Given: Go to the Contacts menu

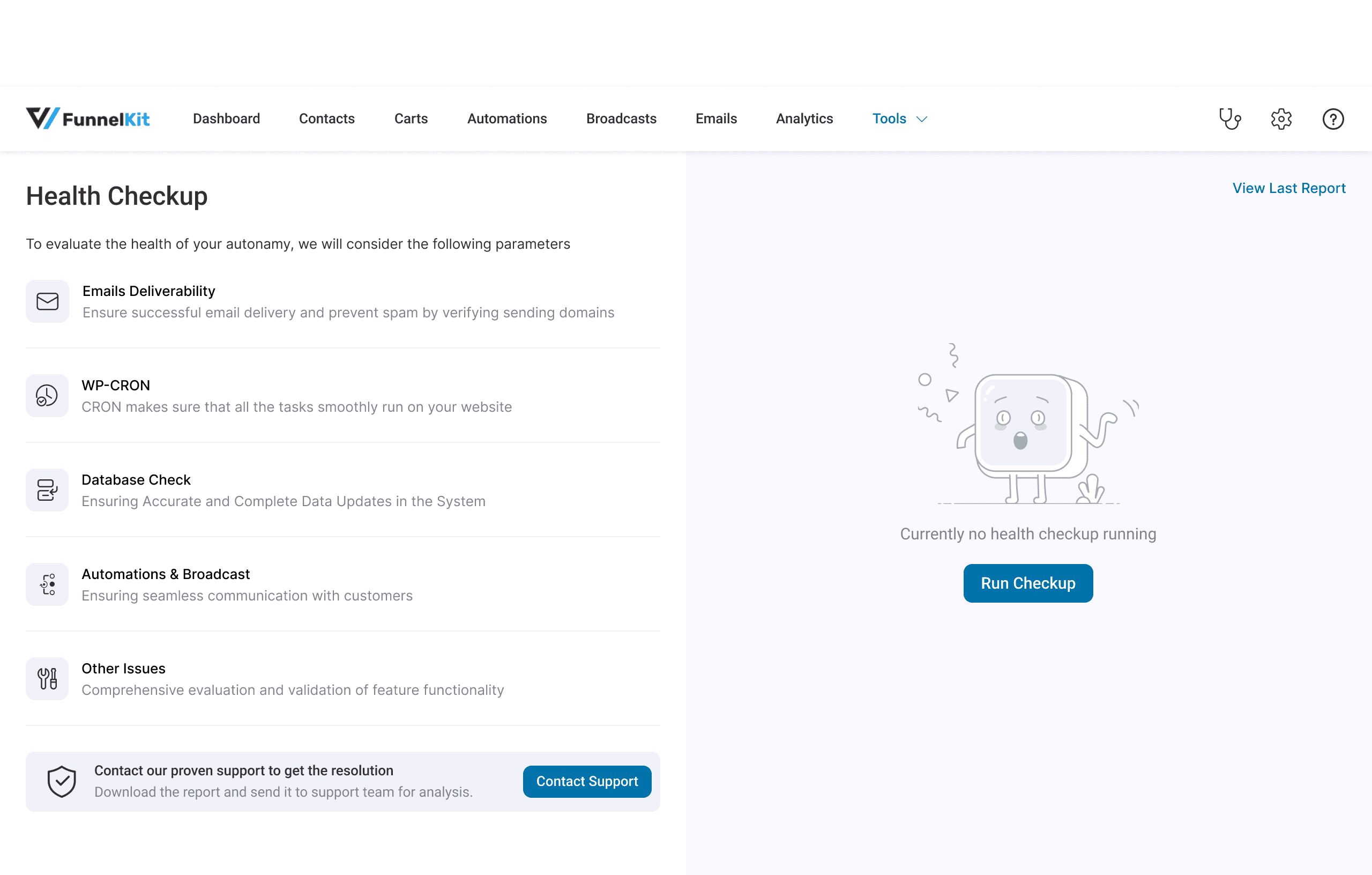Looking at the screenshot, I should pyautogui.click(x=326, y=118).
